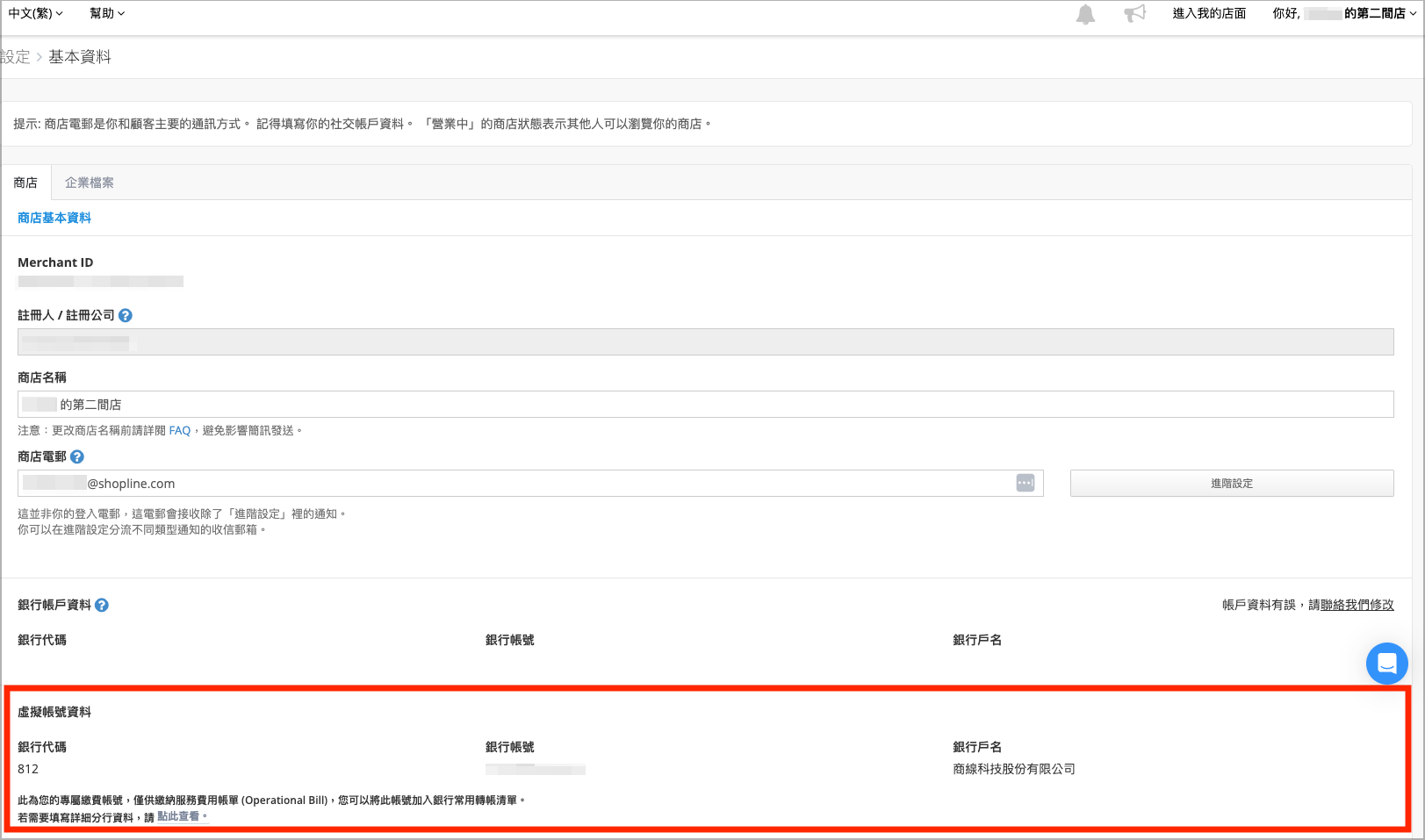Focus the 商店電郵 email input field
This screenshot has width=1425, height=840.
click(530, 483)
